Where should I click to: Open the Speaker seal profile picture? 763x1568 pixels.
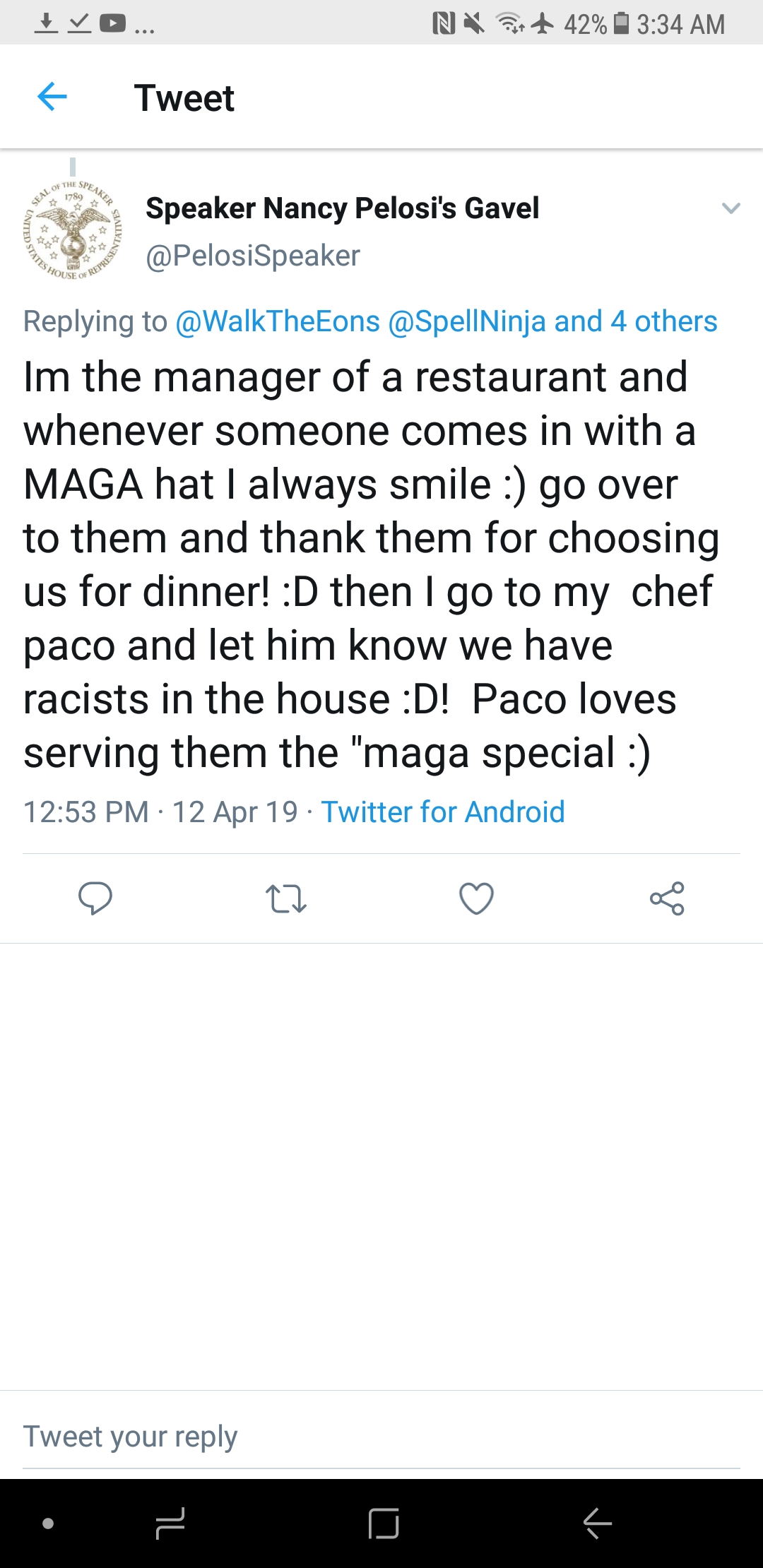(72, 230)
